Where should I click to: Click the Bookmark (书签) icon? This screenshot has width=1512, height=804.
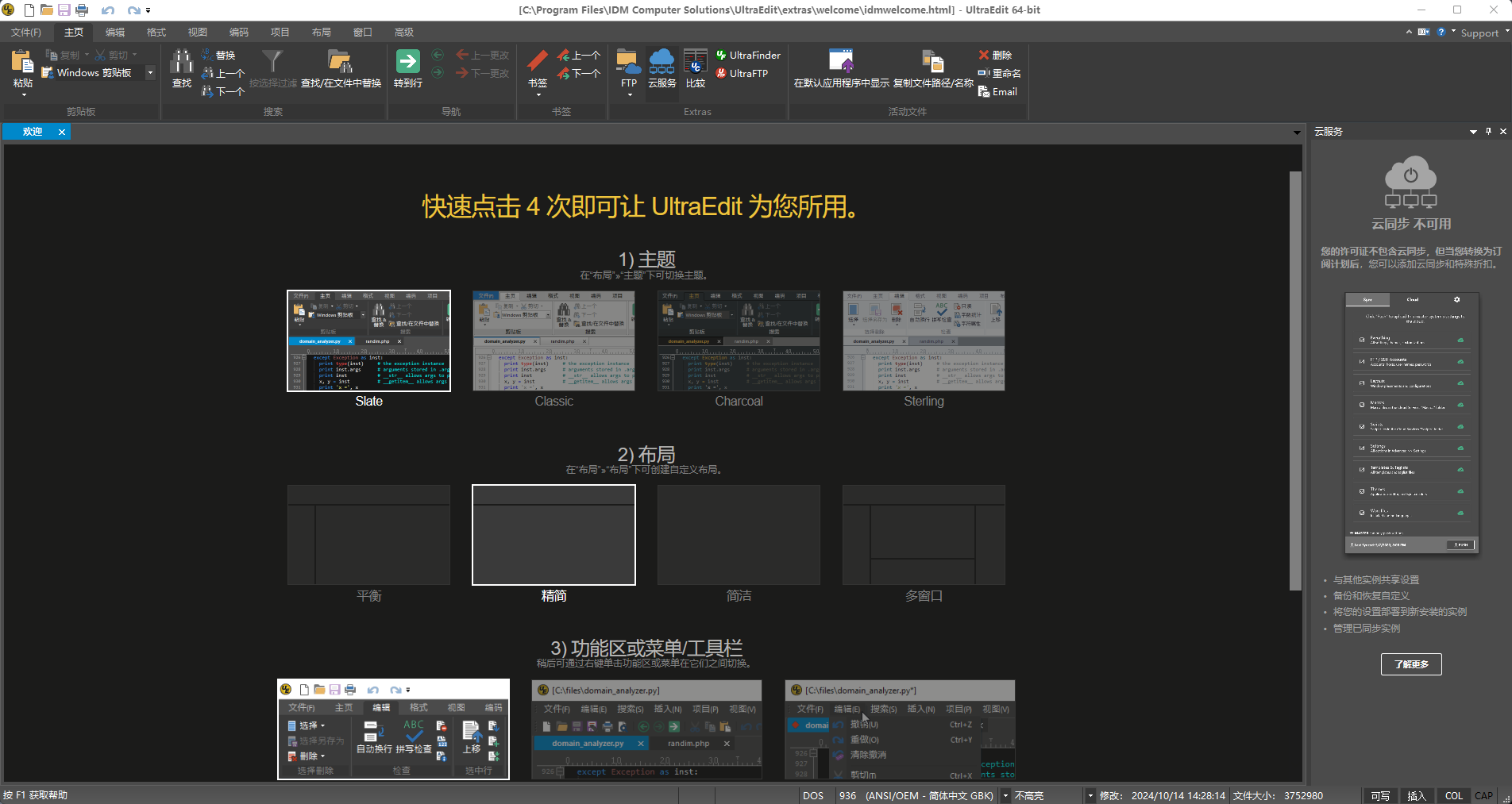click(x=538, y=62)
